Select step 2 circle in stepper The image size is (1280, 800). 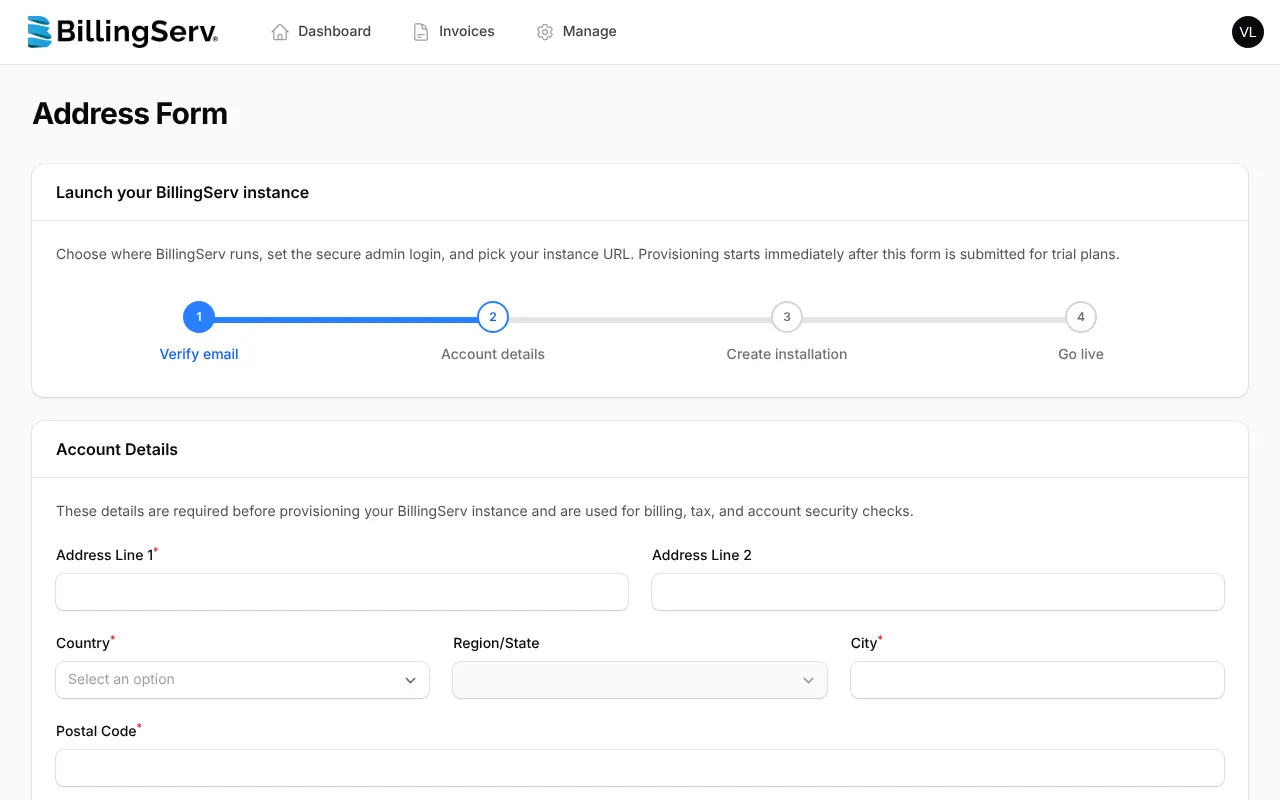click(493, 317)
